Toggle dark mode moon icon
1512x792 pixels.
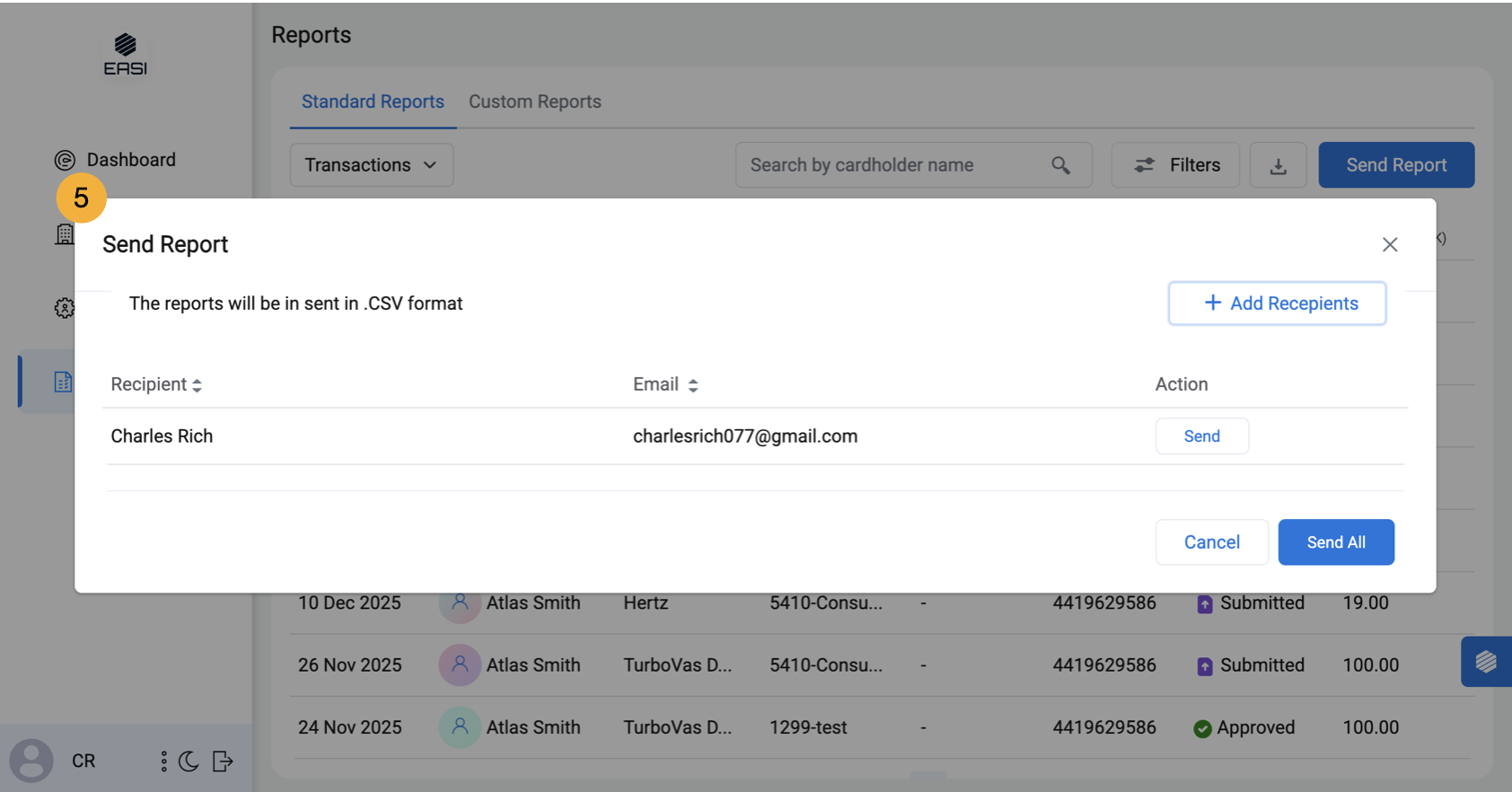tap(189, 761)
